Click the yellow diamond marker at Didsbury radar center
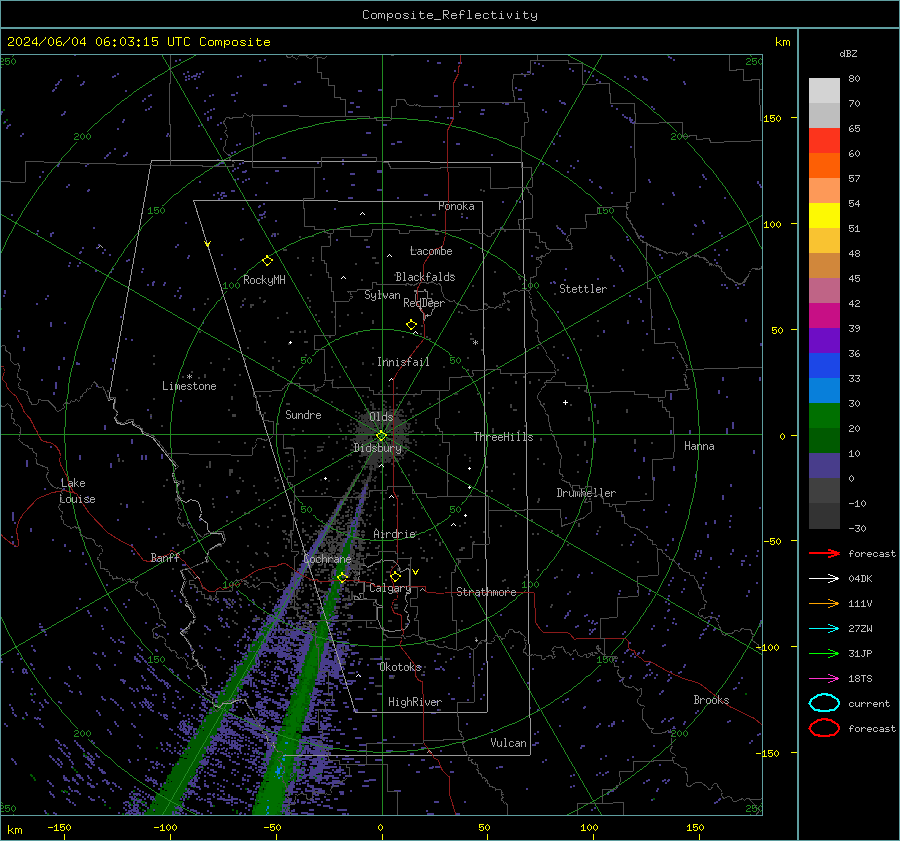Screen dimensions: 900x841 click(381, 436)
